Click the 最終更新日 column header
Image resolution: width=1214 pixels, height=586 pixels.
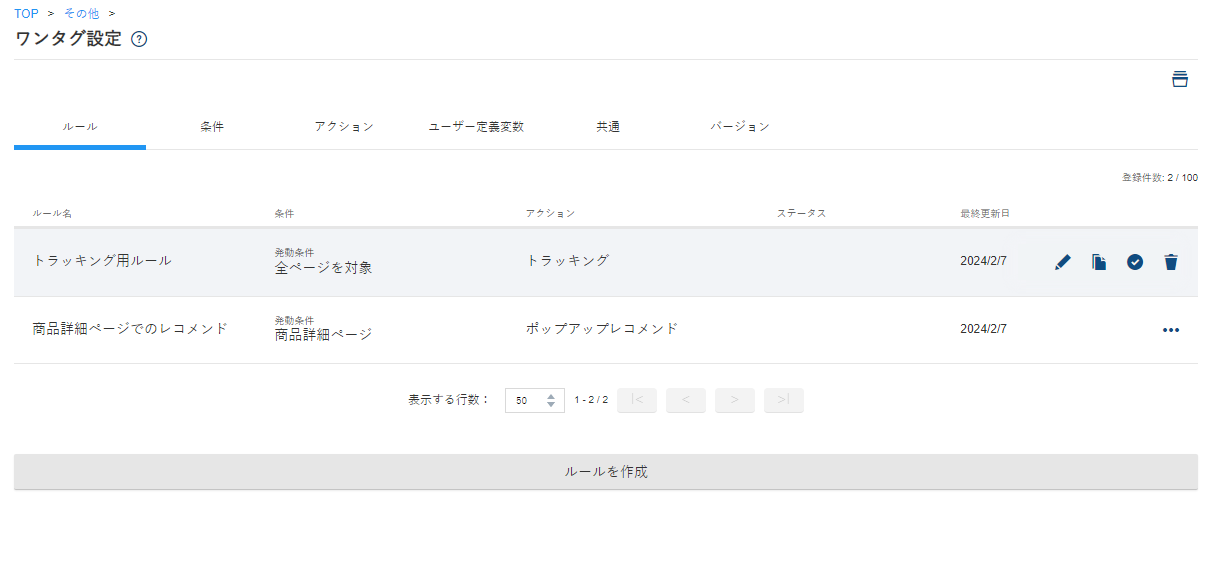pos(985,214)
